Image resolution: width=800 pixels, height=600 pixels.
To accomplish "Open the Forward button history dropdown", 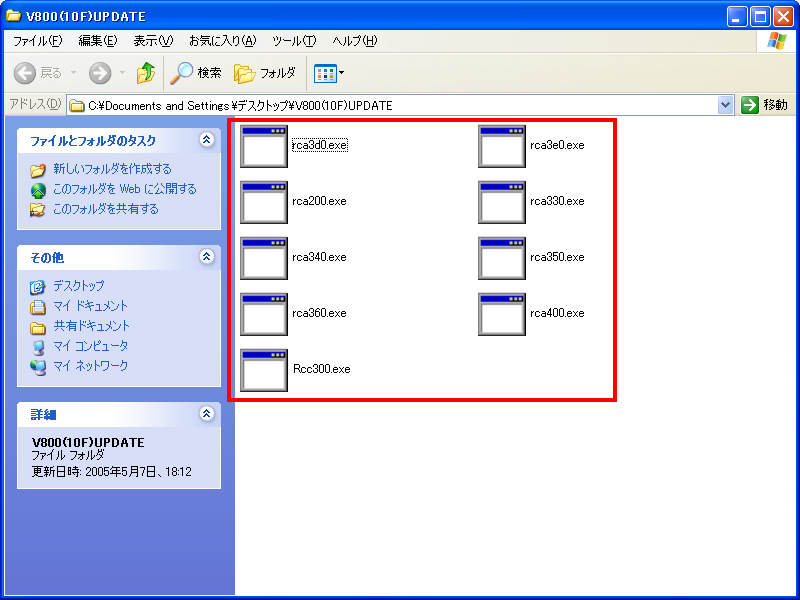I will (x=122, y=73).
